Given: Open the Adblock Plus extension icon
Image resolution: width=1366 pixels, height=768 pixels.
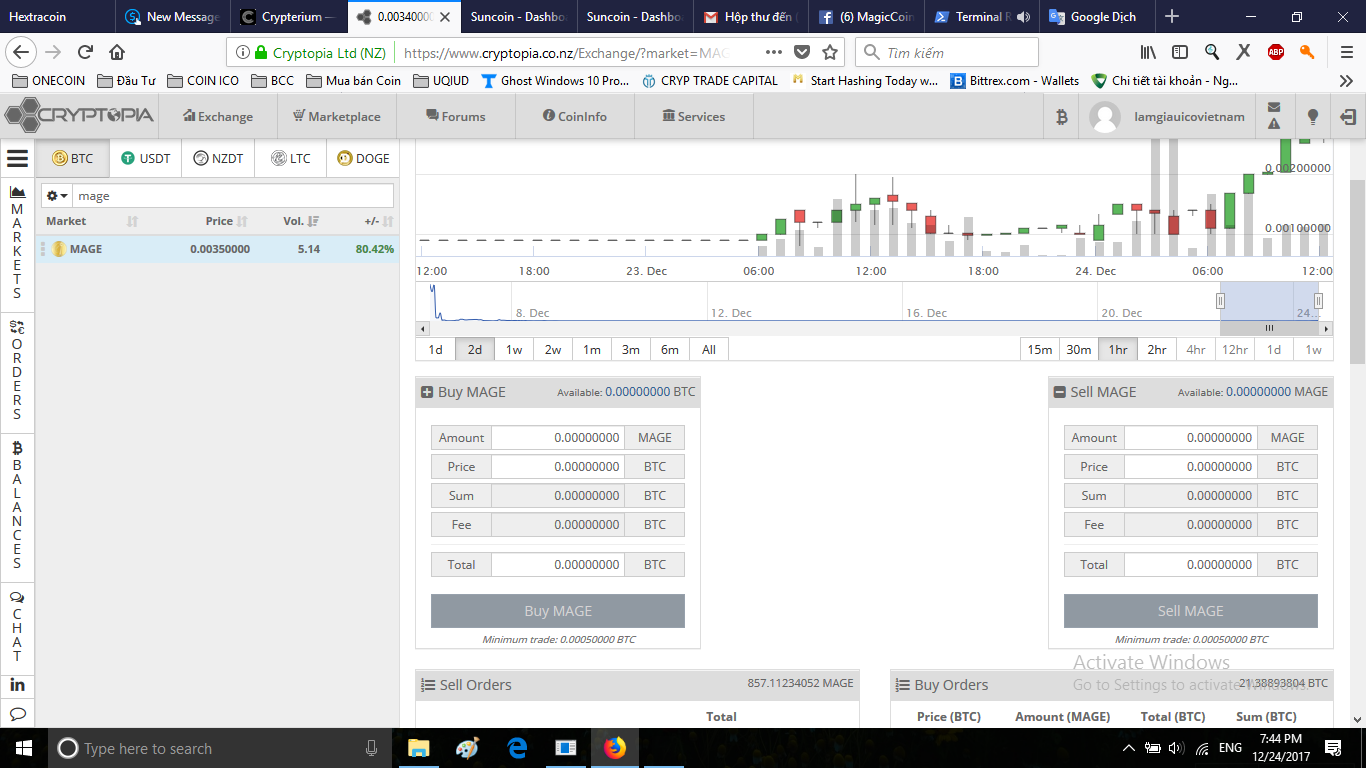Looking at the screenshot, I should pos(1276,52).
